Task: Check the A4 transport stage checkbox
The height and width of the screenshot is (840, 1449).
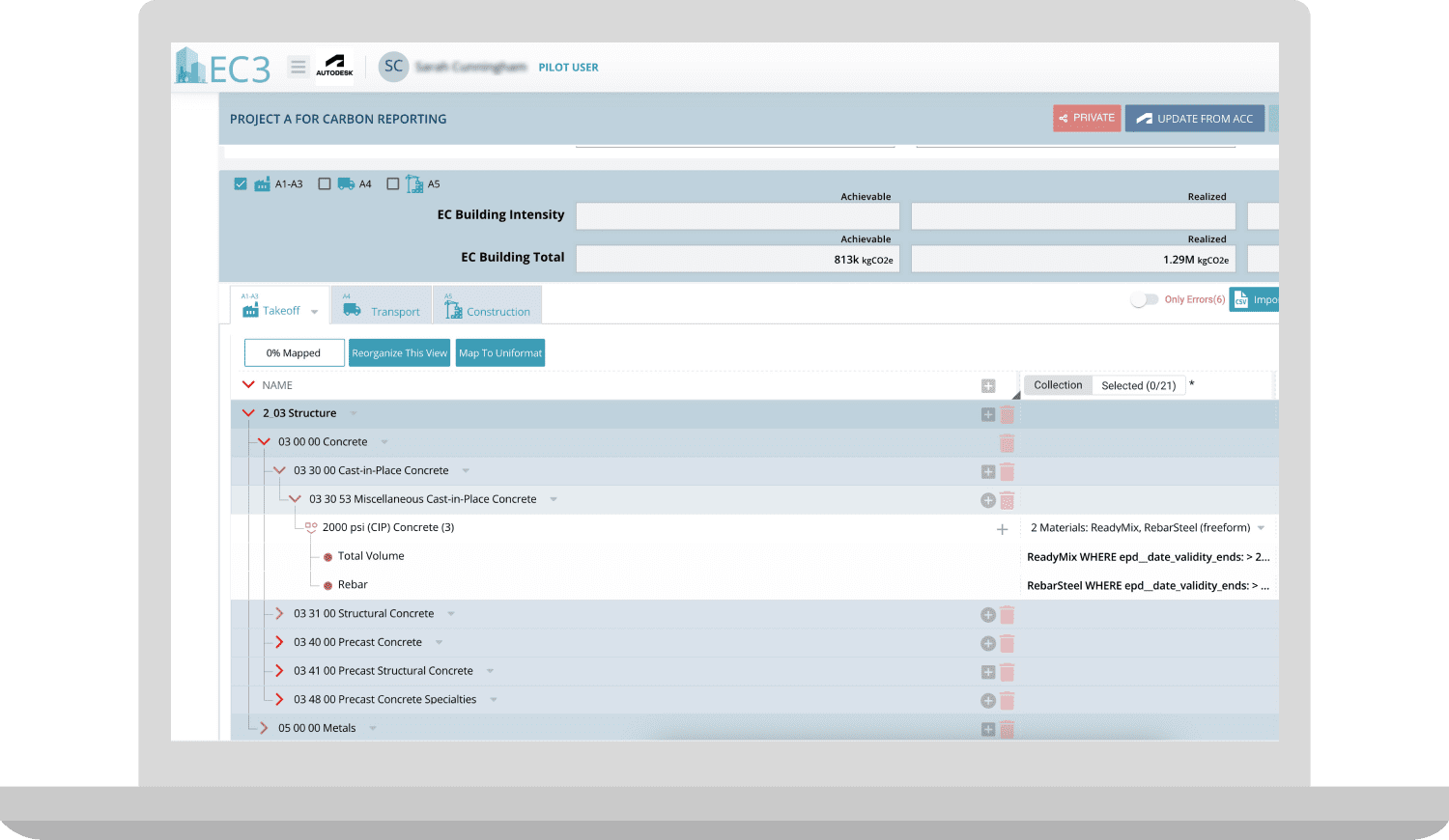Action: point(325,183)
